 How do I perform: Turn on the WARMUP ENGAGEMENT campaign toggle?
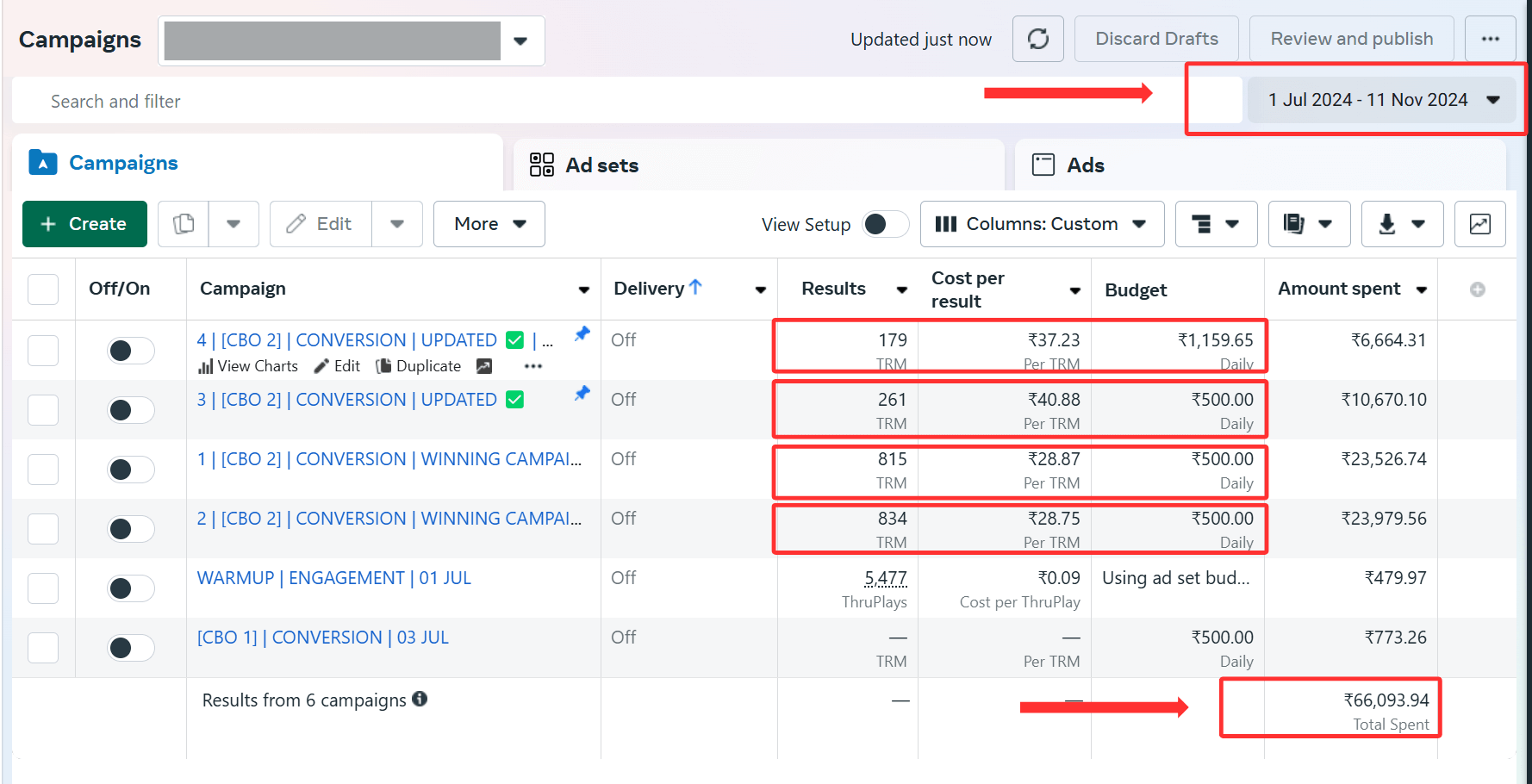(130, 588)
